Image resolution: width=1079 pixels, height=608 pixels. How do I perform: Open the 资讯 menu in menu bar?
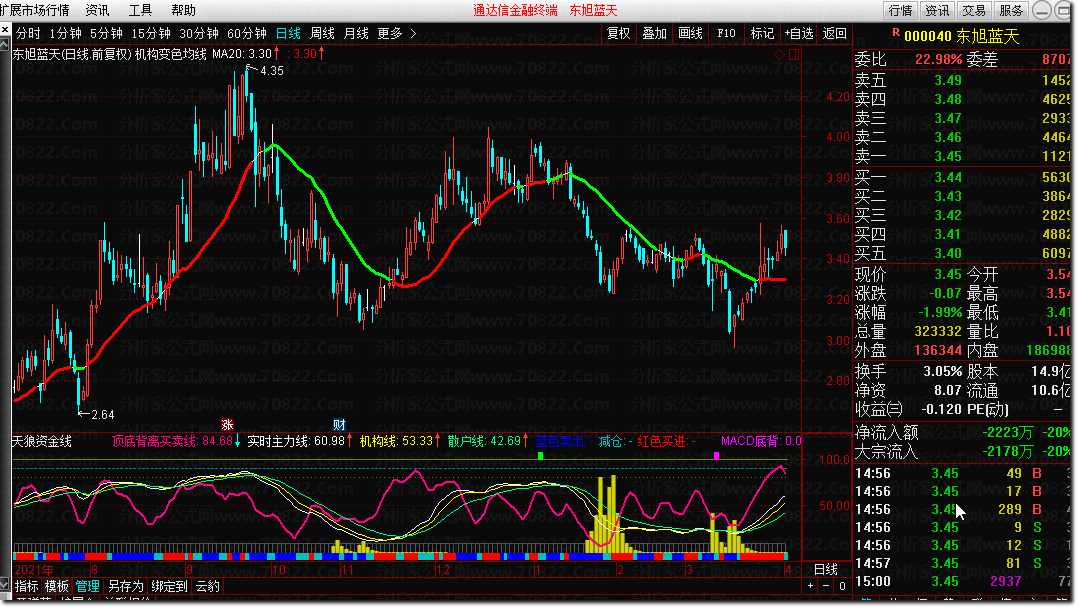(x=97, y=10)
